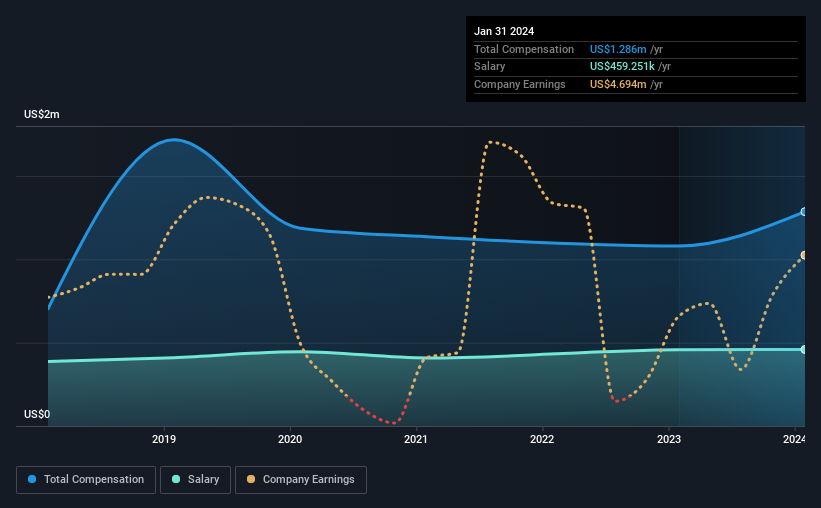This screenshot has height=508, width=821.
Task: Click the 2021 x-axis label
Action: [416, 439]
